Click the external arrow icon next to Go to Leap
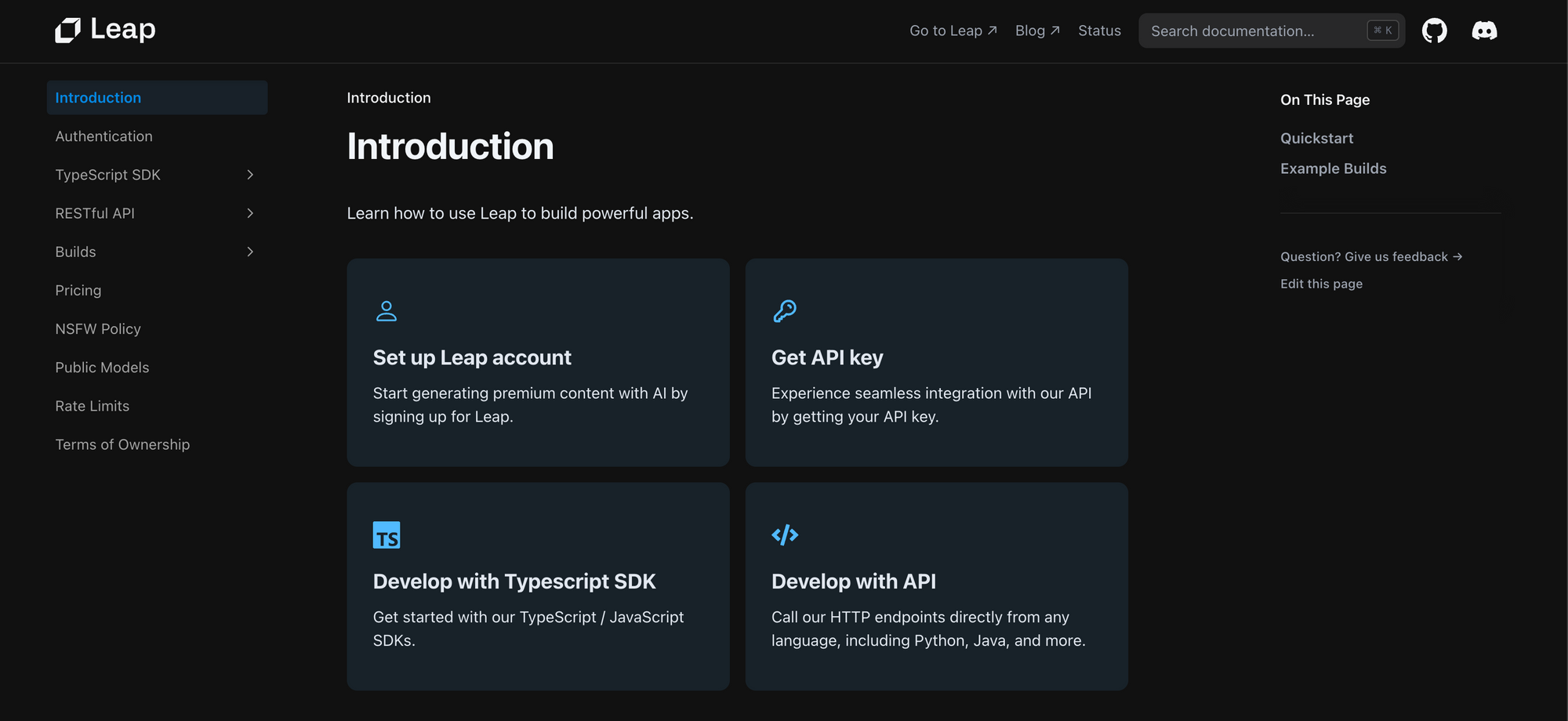 point(992,31)
